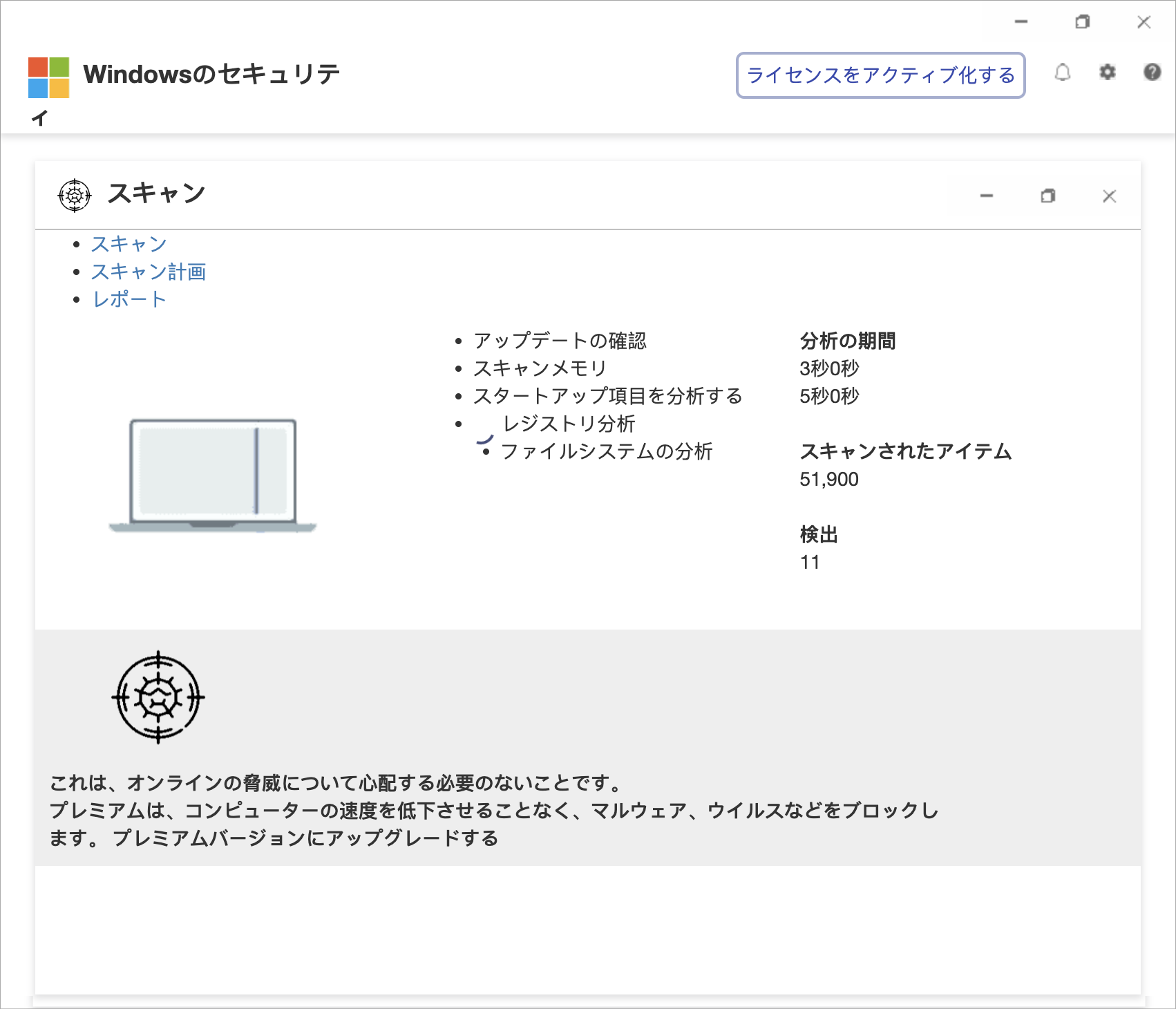Click the スキャンされたアイテム count 51,900
1176x1009 pixels.
pyautogui.click(x=829, y=479)
